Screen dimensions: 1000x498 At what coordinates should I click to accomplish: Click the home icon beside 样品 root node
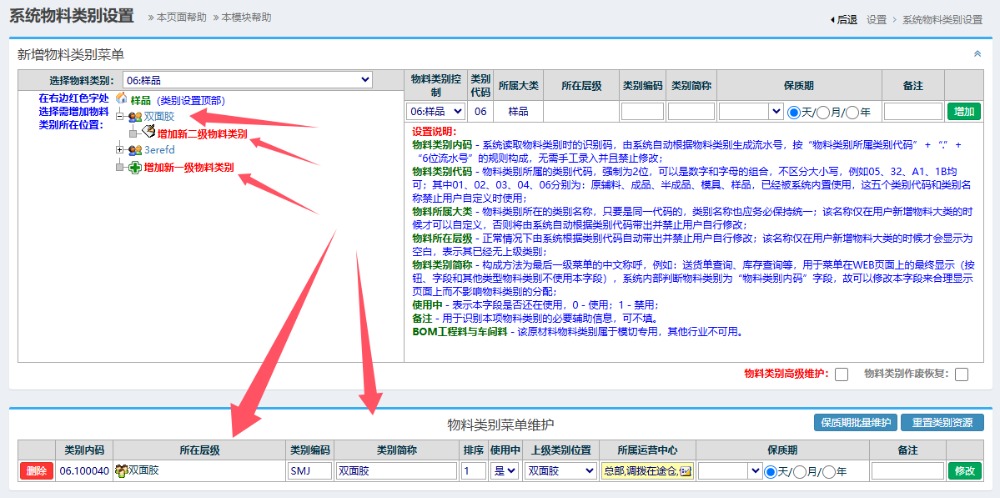(121, 99)
